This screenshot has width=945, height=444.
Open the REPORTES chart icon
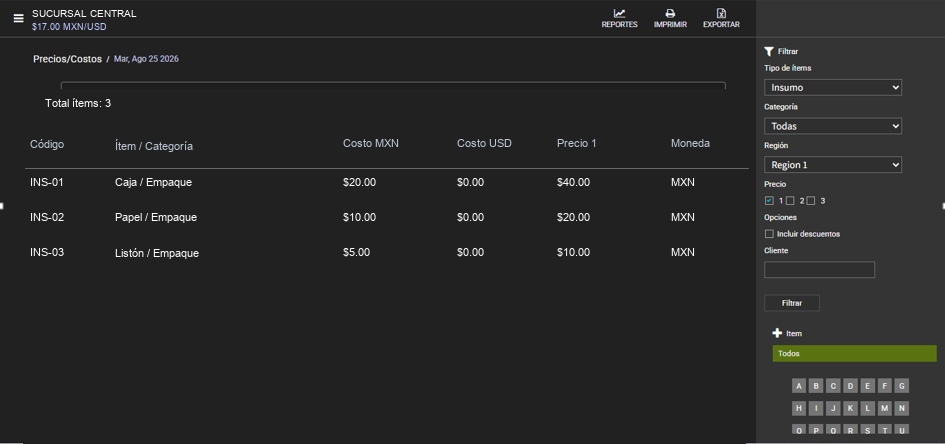click(x=620, y=13)
